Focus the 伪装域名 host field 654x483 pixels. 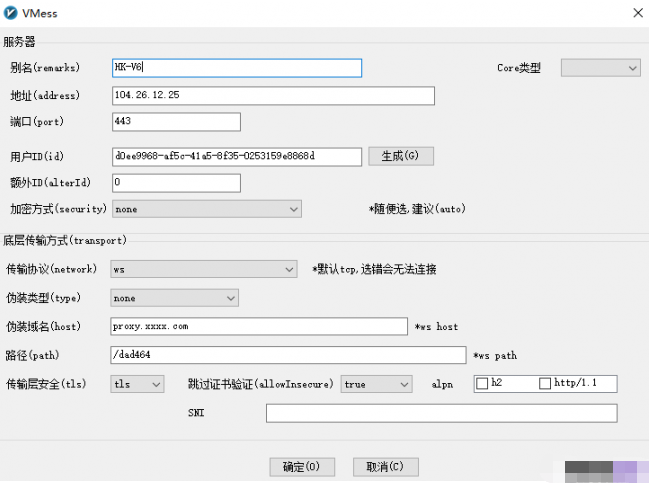(259, 327)
